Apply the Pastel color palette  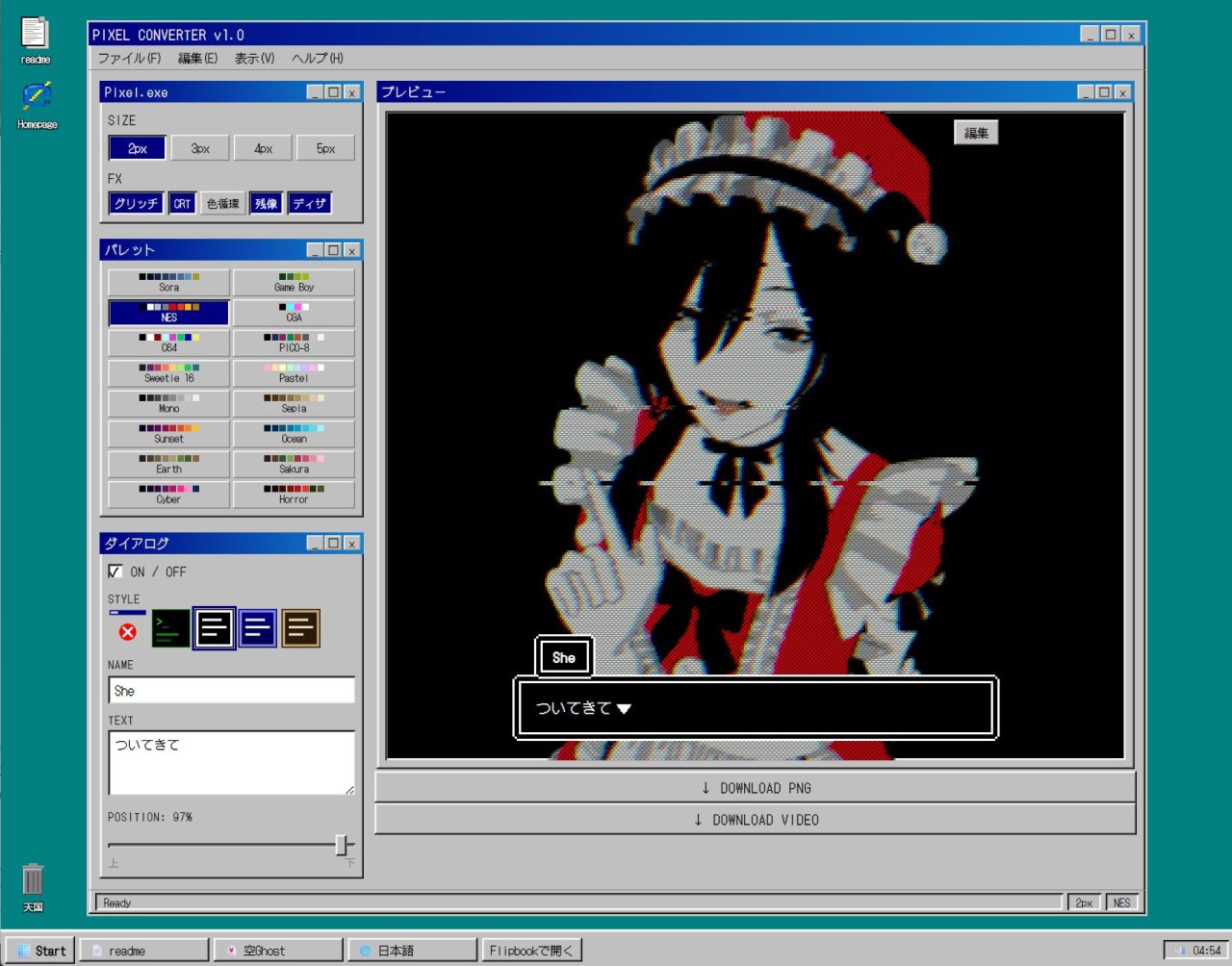(x=294, y=373)
